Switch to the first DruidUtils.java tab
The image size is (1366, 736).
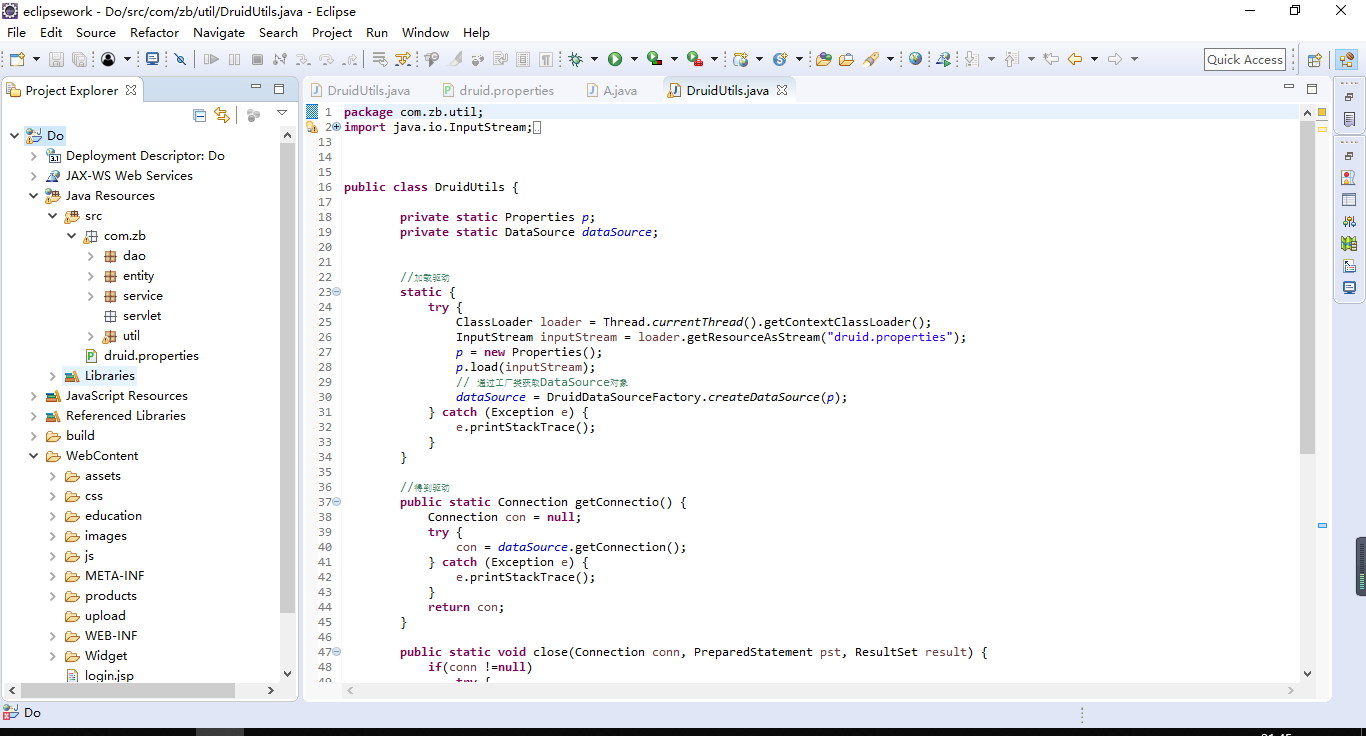click(359, 90)
